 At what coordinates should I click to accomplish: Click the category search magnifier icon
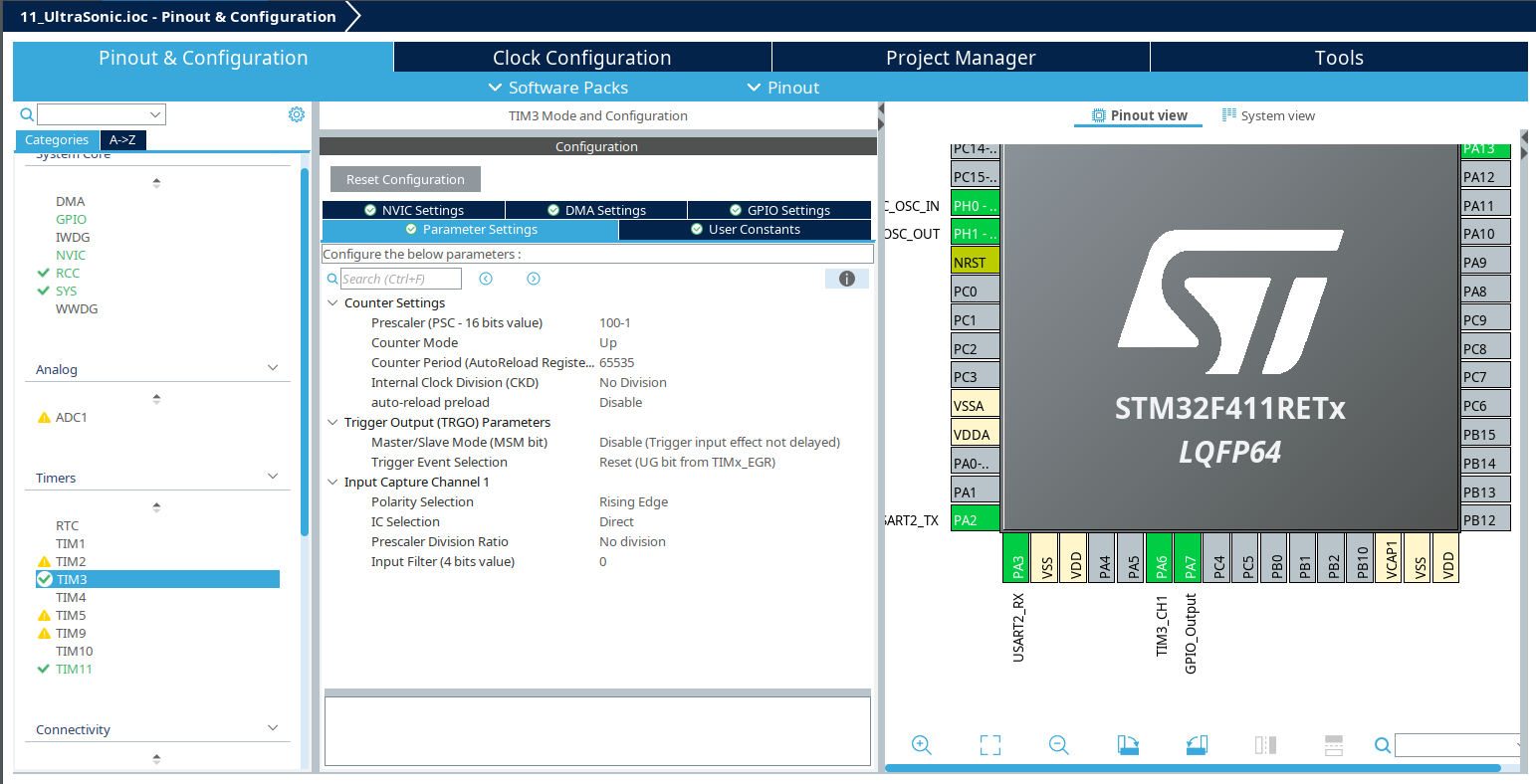point(27,114)
